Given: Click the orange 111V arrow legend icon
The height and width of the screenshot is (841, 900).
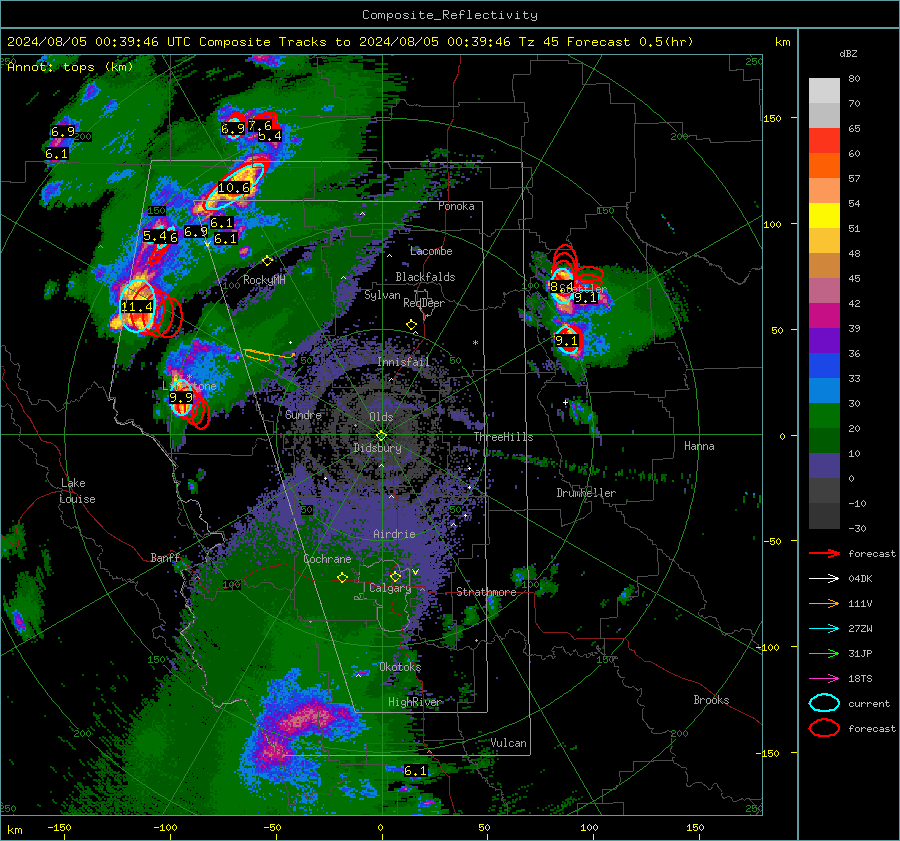Looking at the screenshot, I should point(824,603).
